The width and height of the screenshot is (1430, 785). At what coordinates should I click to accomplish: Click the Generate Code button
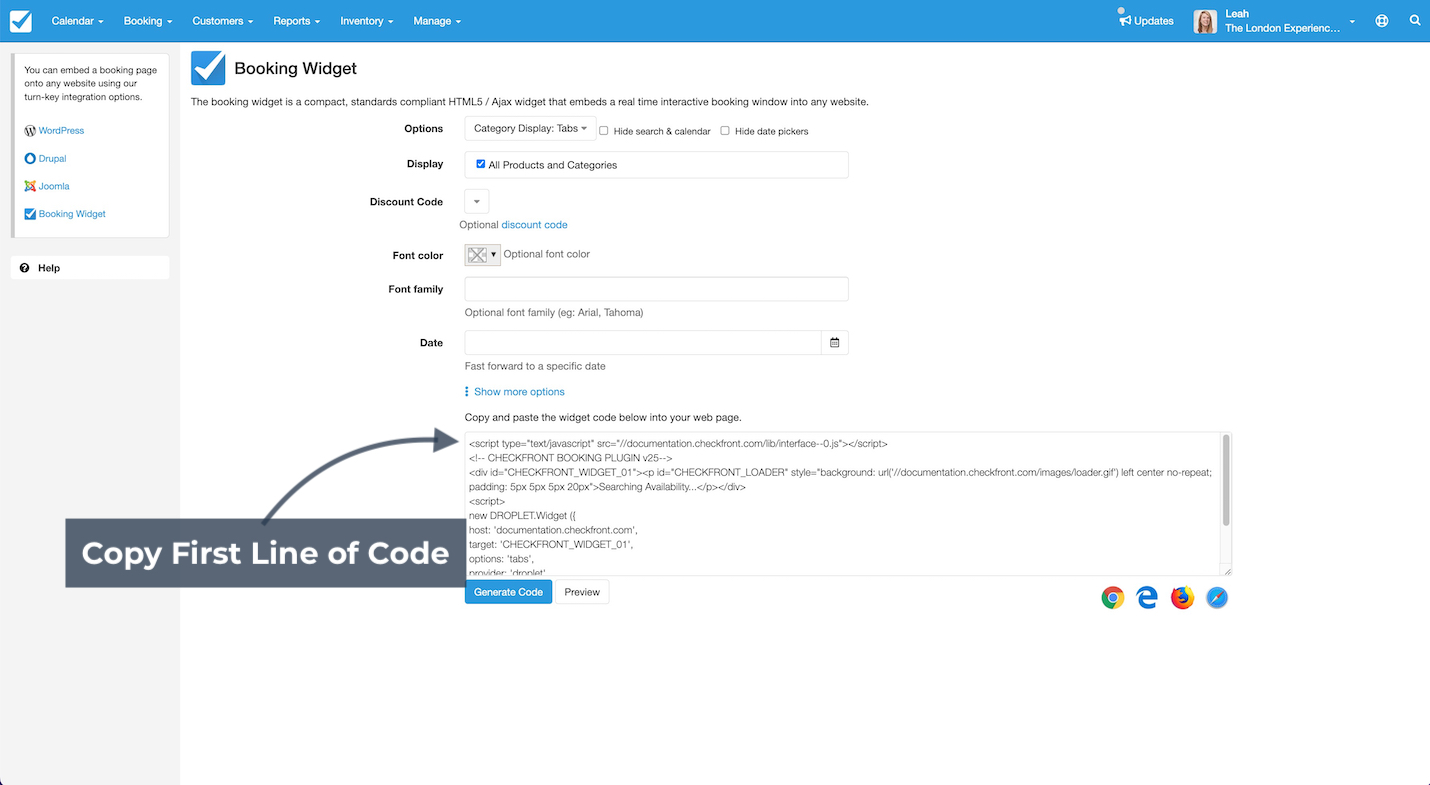(508, 592)
